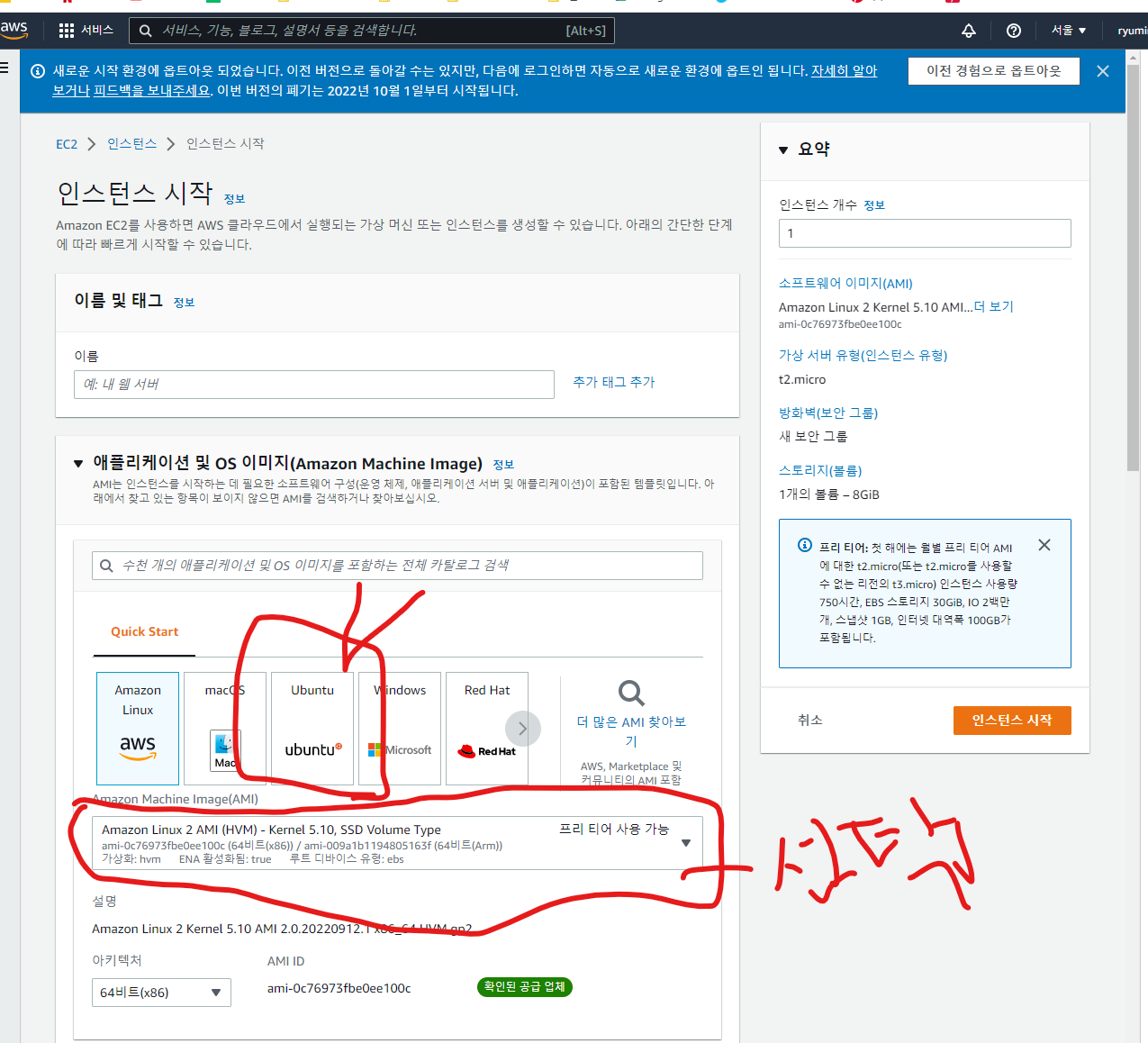Image resolution: width=1148 pixels, height=1043 pixels.
Task: Click the search magnifier in top bar
Action: click(x=145, y=31)
